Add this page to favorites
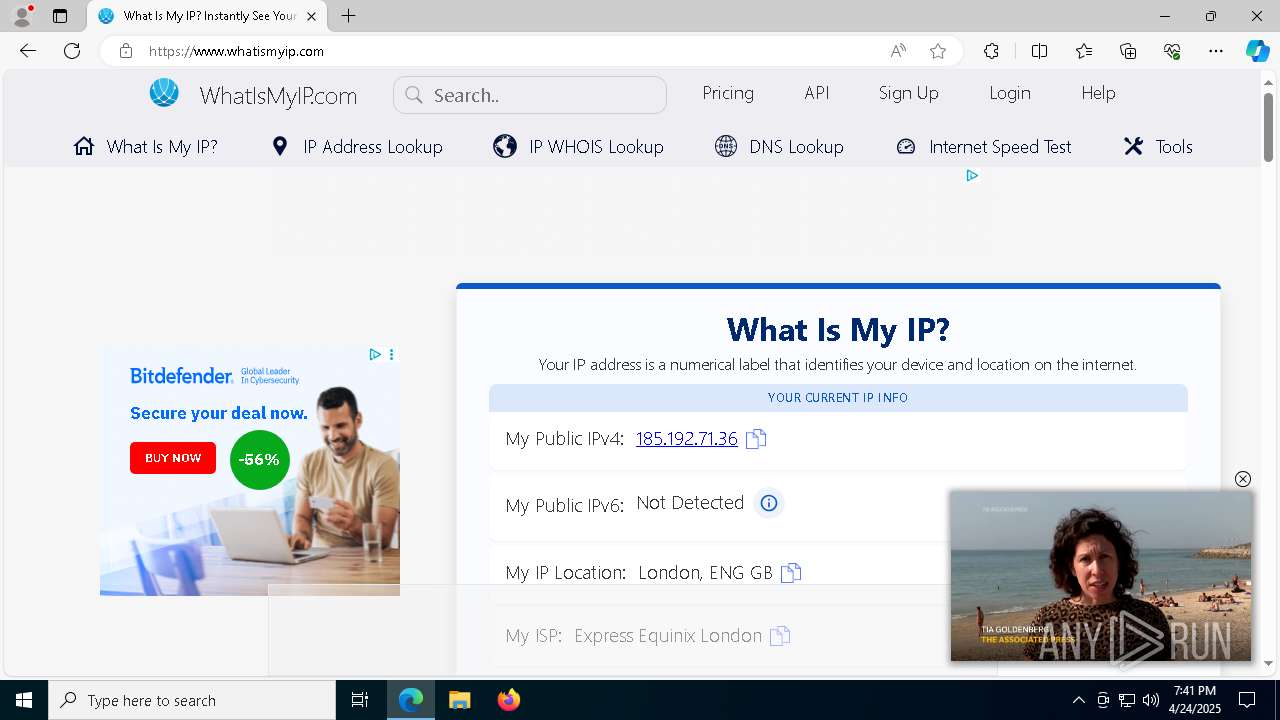 pos(938,51)
